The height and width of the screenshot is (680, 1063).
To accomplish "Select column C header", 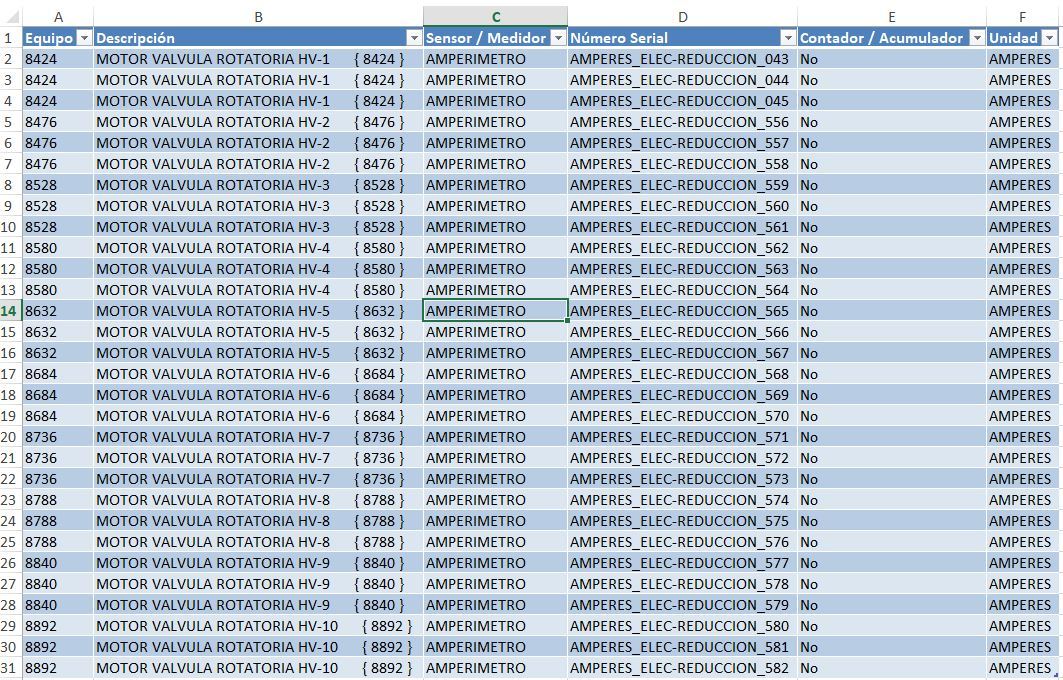I will click(495, 16).
